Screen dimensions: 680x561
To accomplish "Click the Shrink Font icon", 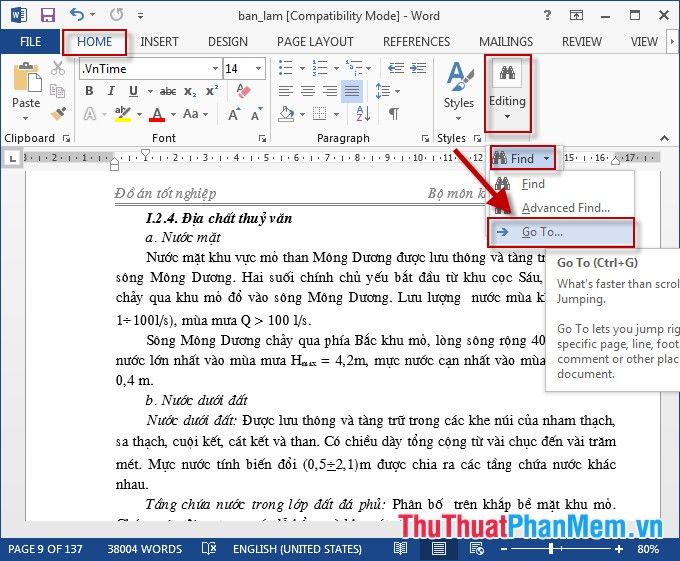I will tap(256, 114).
